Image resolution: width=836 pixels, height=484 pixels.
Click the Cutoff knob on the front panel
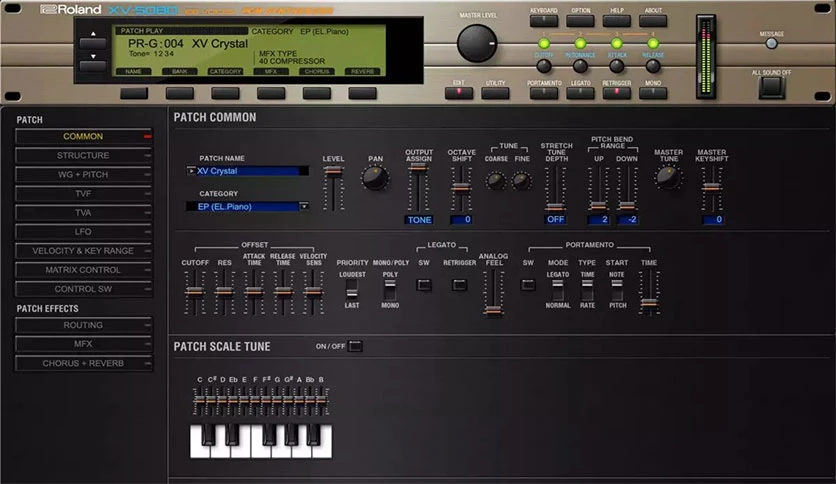(544, 66)
